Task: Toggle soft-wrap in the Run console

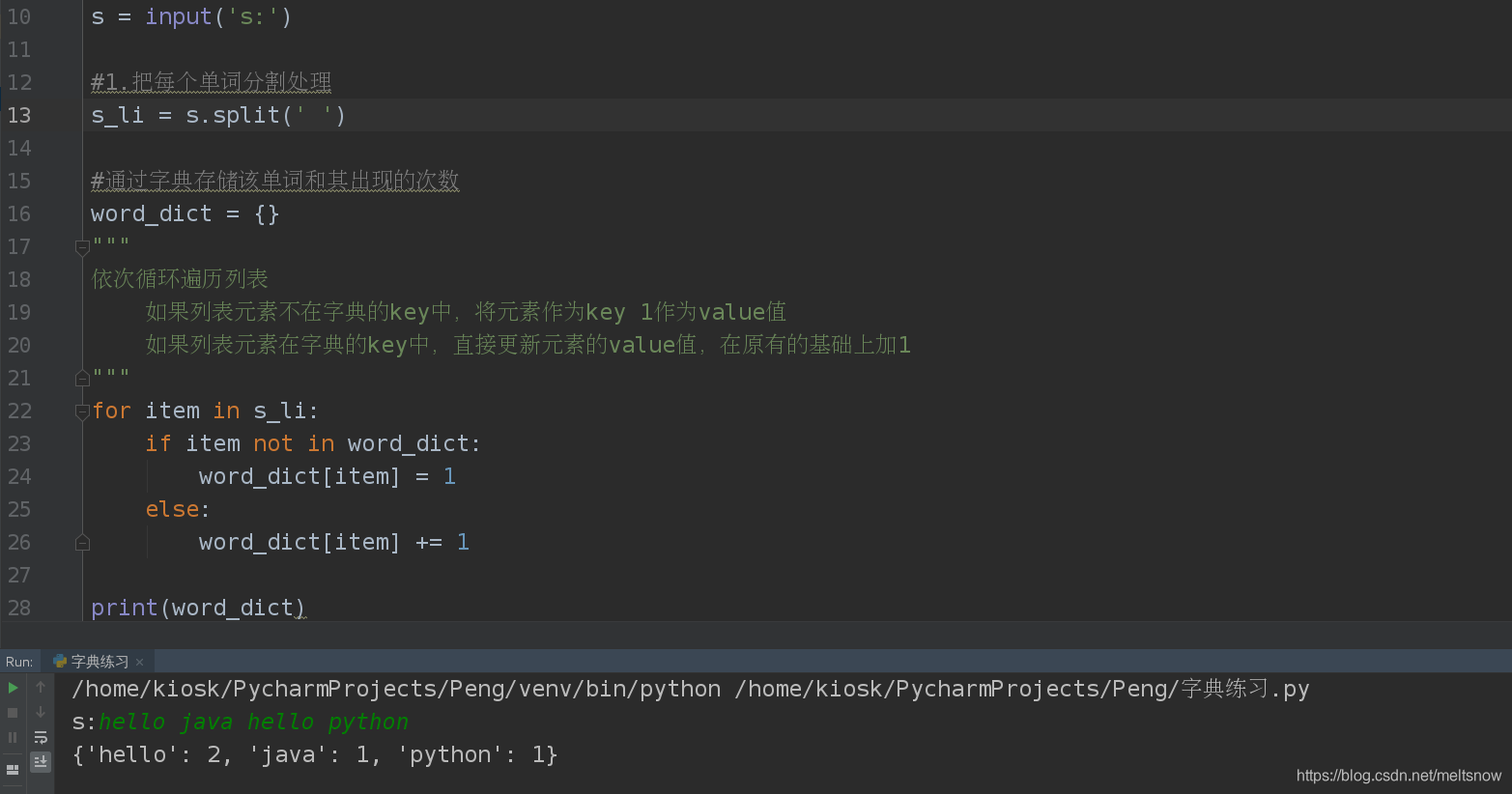Action: (x=41, y=737)
